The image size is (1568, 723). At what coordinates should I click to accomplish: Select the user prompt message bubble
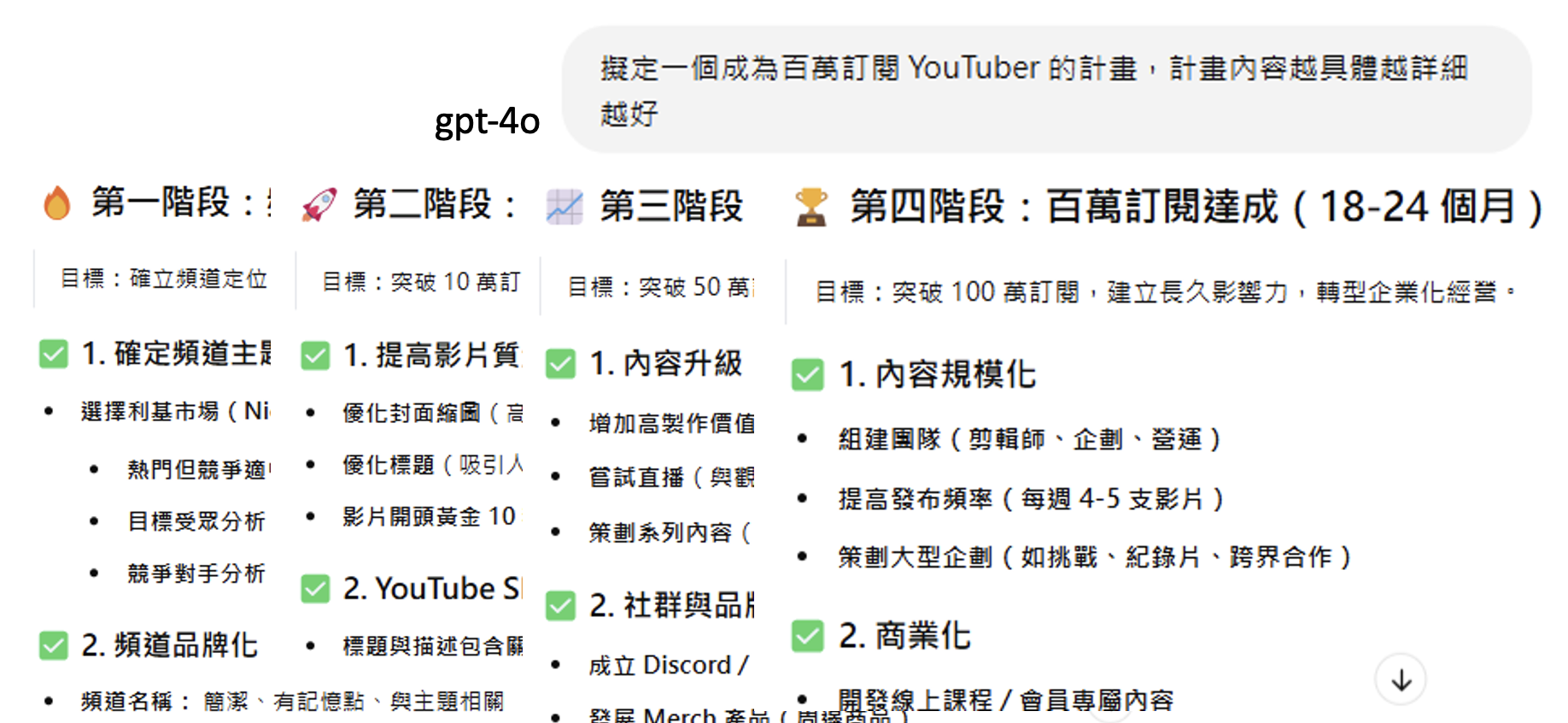pos(1045,90)
